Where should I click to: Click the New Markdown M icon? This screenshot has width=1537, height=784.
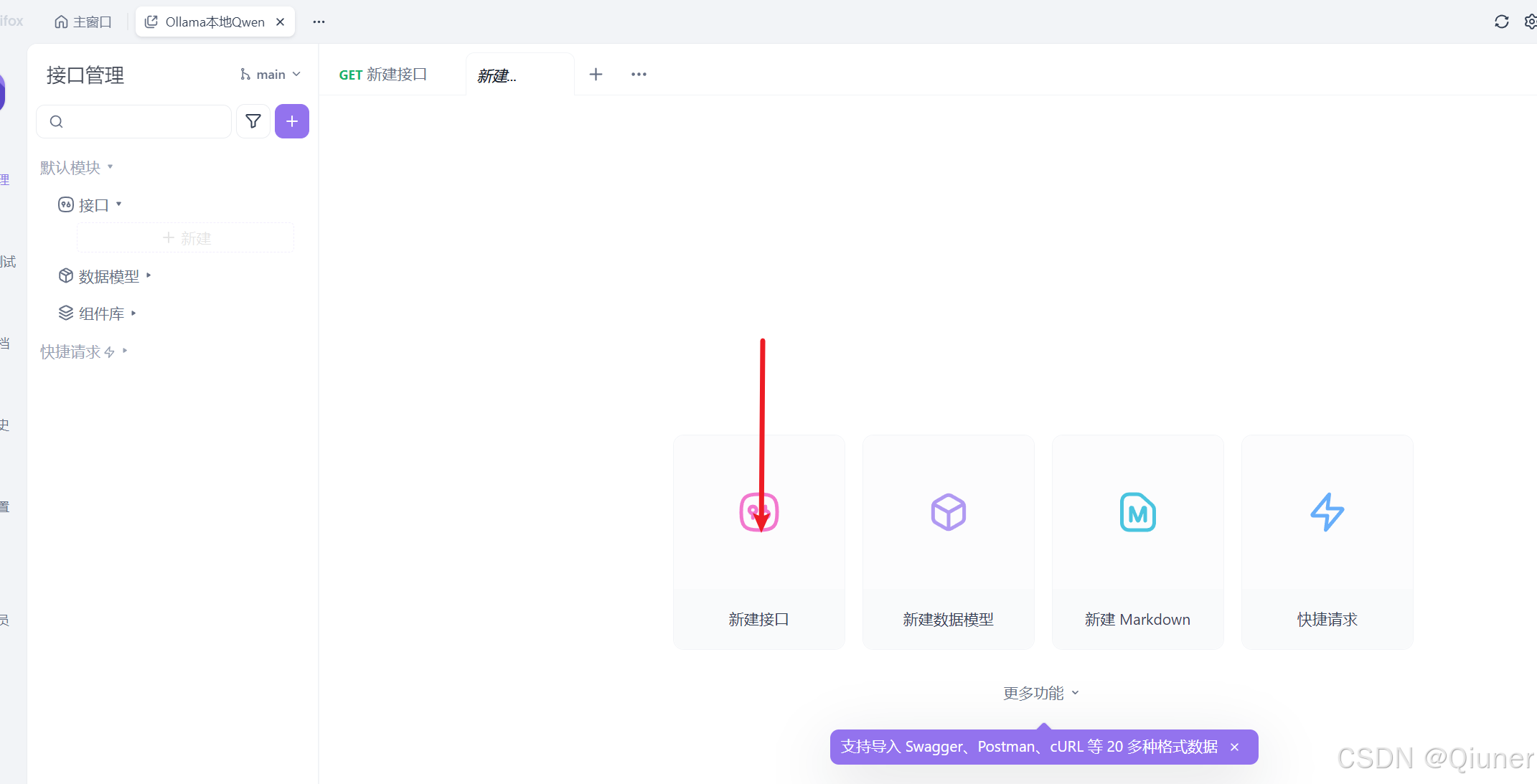1137,512
